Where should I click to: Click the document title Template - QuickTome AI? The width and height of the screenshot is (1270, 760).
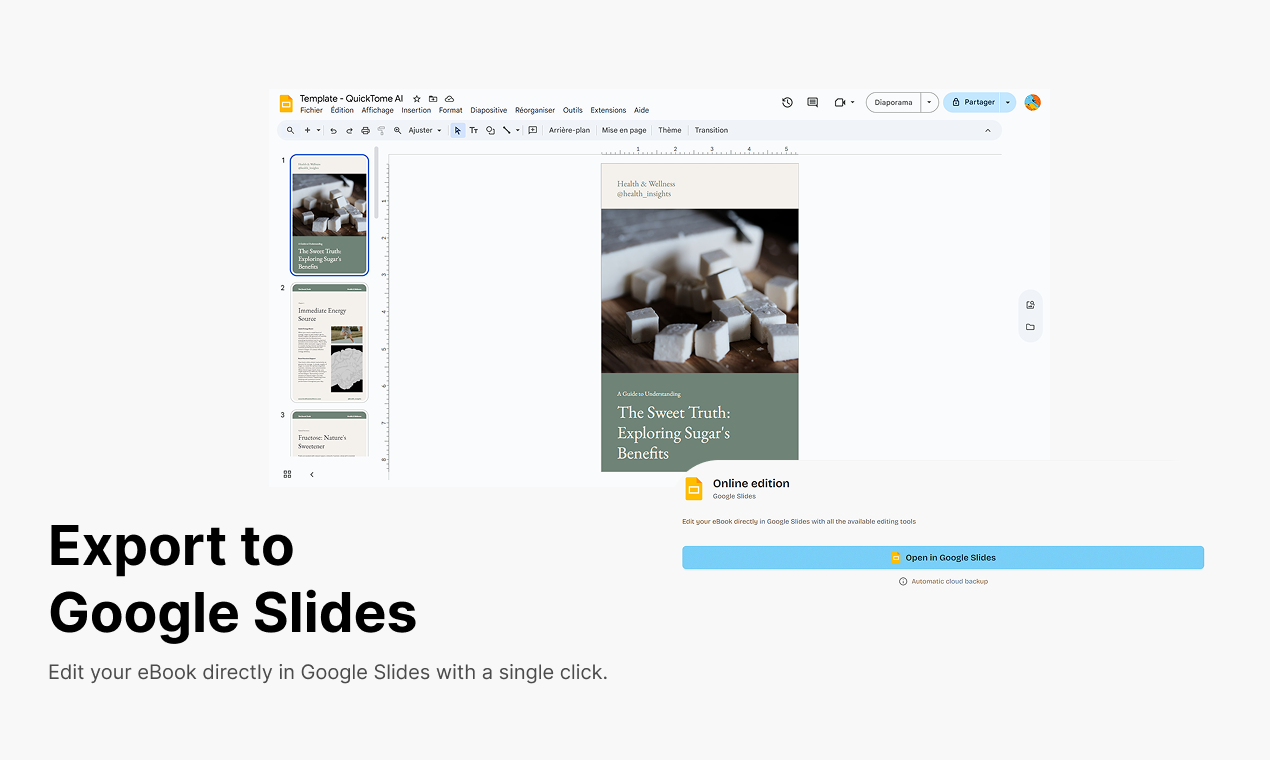(x=351, y=99)
